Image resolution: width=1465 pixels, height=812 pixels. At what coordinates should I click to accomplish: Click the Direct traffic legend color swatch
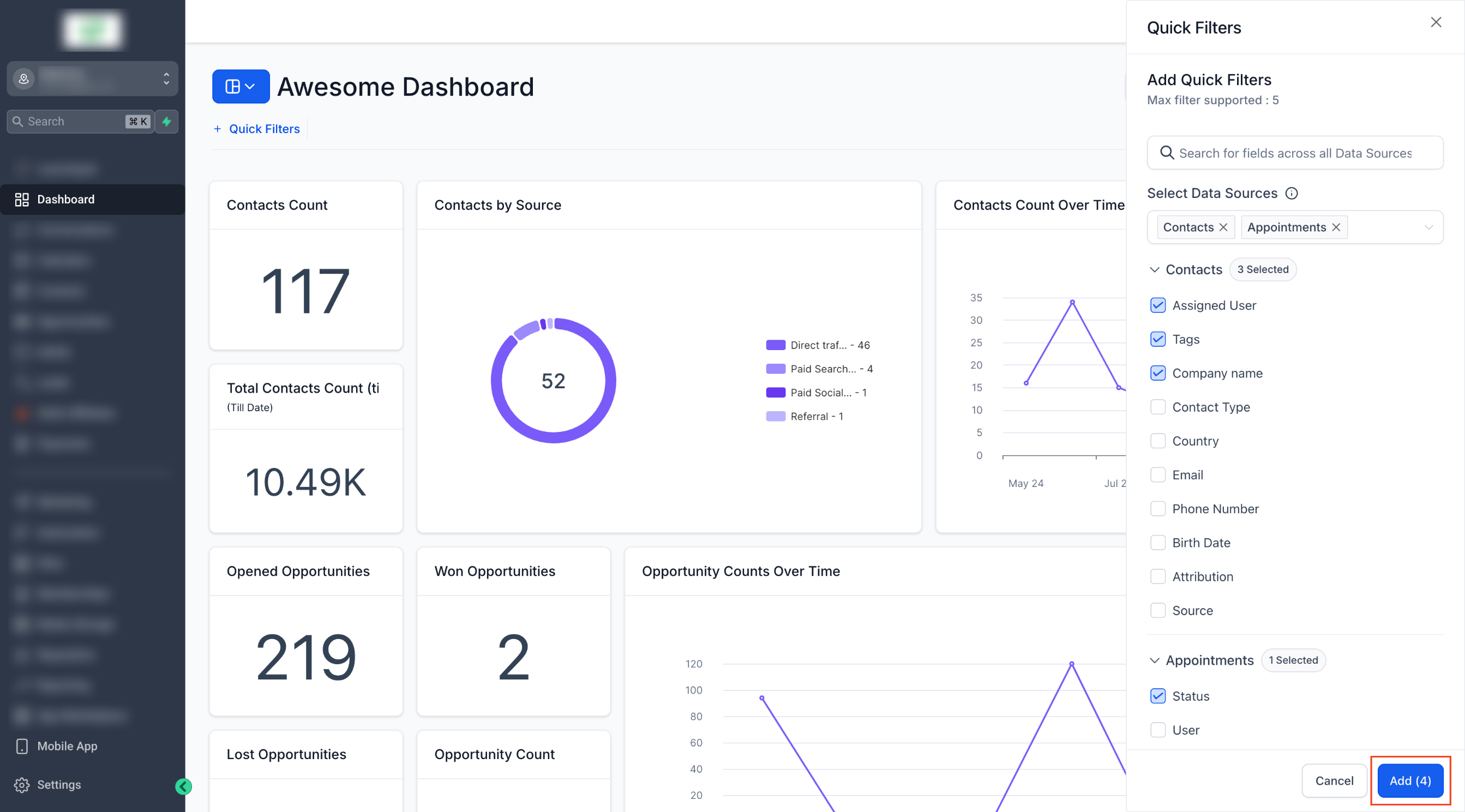pos(775,345)
